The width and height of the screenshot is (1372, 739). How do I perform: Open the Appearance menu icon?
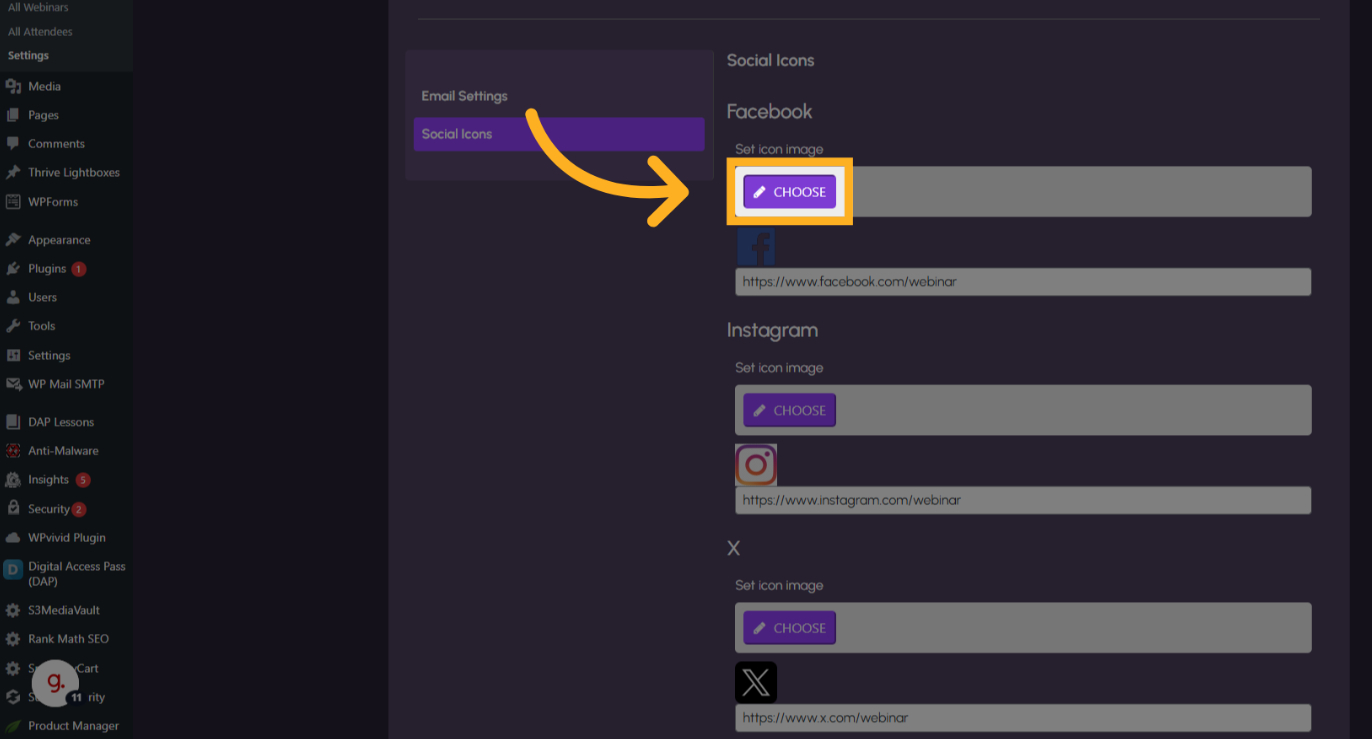pyautogui.click(x=13, y=240)
